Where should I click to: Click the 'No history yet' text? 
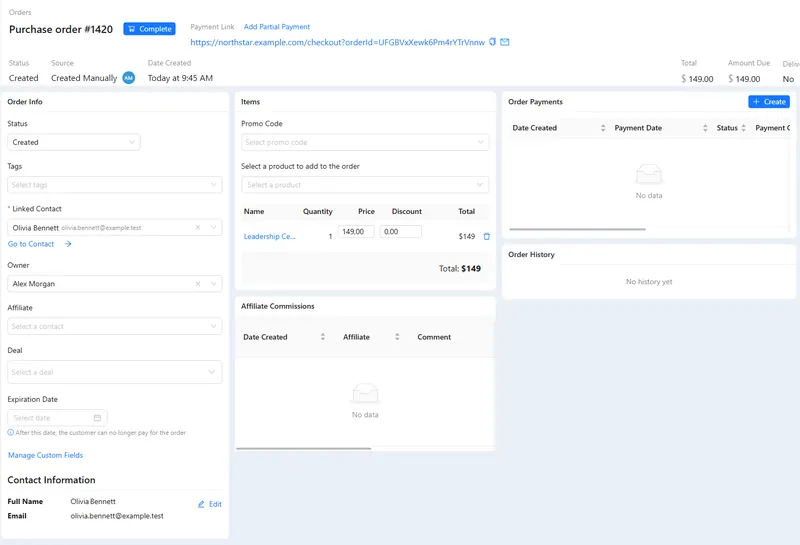[649, 282]
